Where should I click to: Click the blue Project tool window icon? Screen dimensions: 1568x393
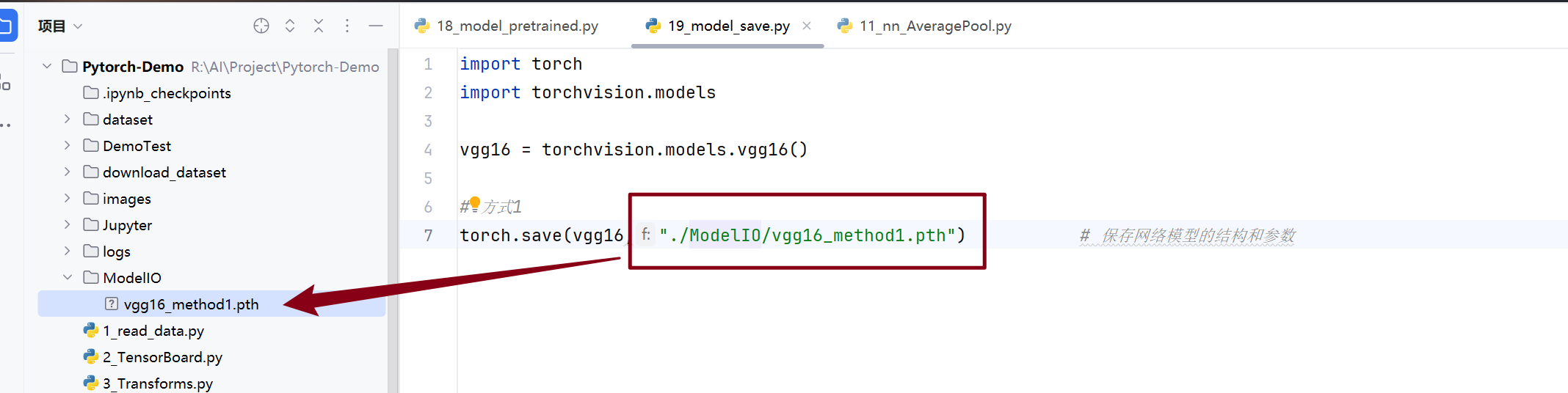pos(7,26)
